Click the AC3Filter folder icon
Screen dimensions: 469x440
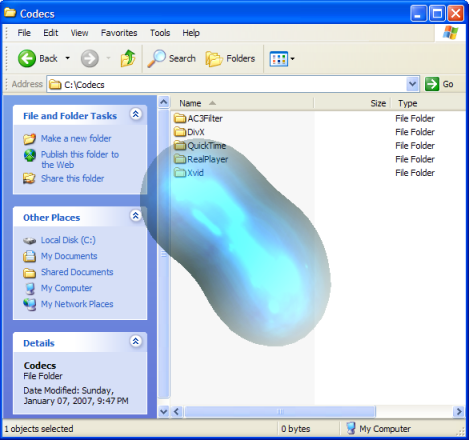(x=180, y=118)
